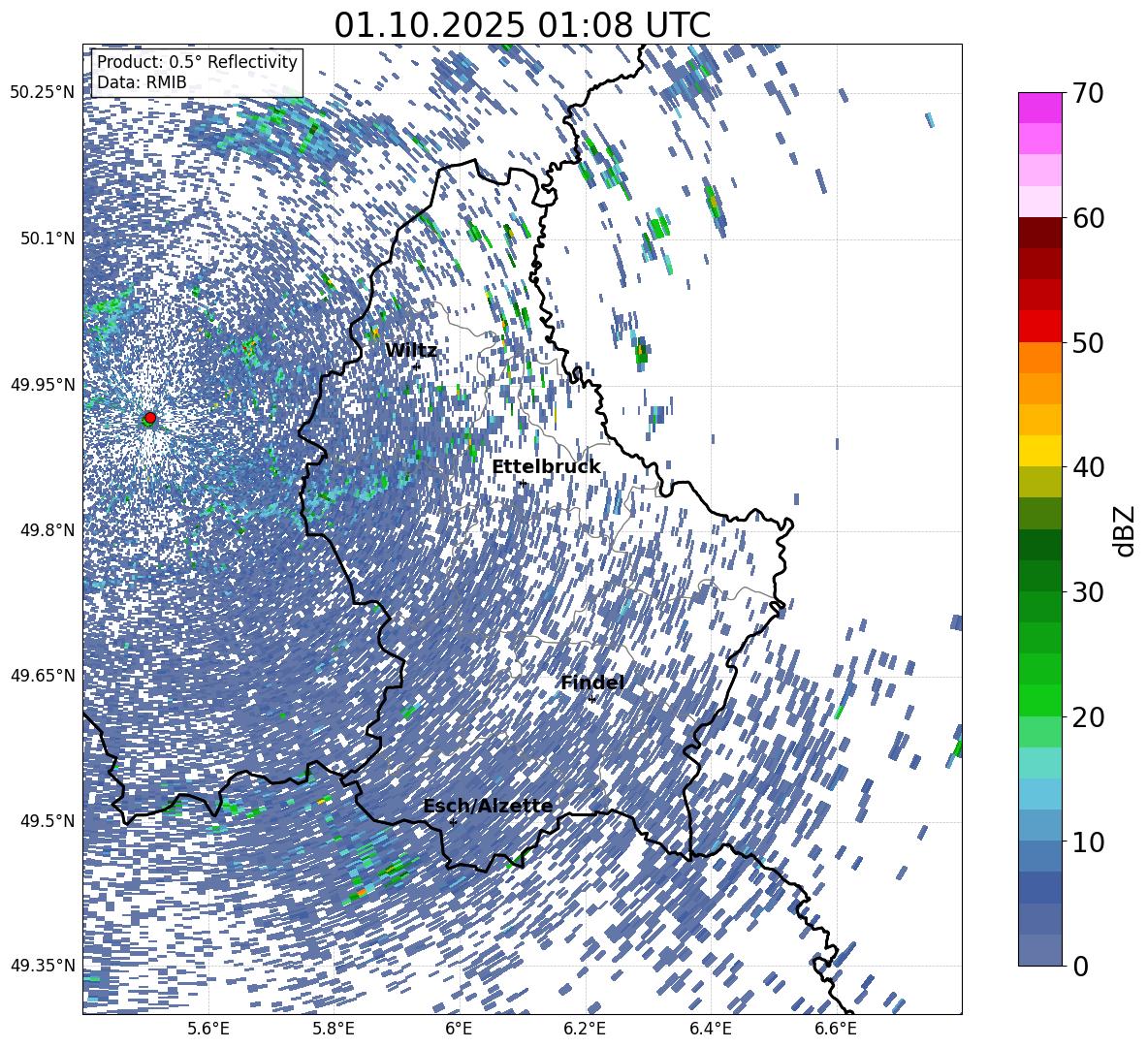Click the 6°E longitude label
Viewport: 1148px width, 1048px height.
(x=459, y=1029)
